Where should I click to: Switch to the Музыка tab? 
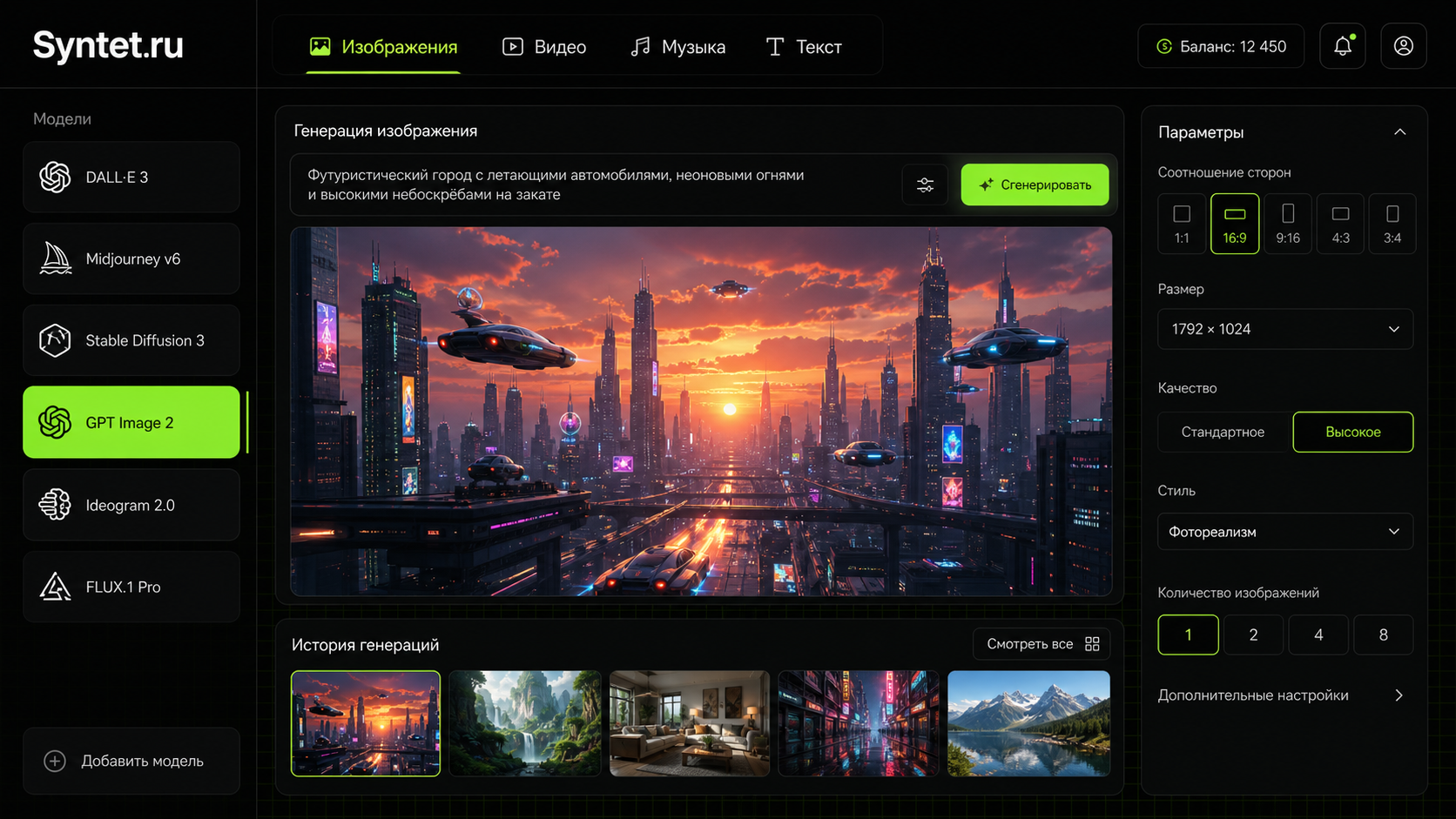coord(677,47)
